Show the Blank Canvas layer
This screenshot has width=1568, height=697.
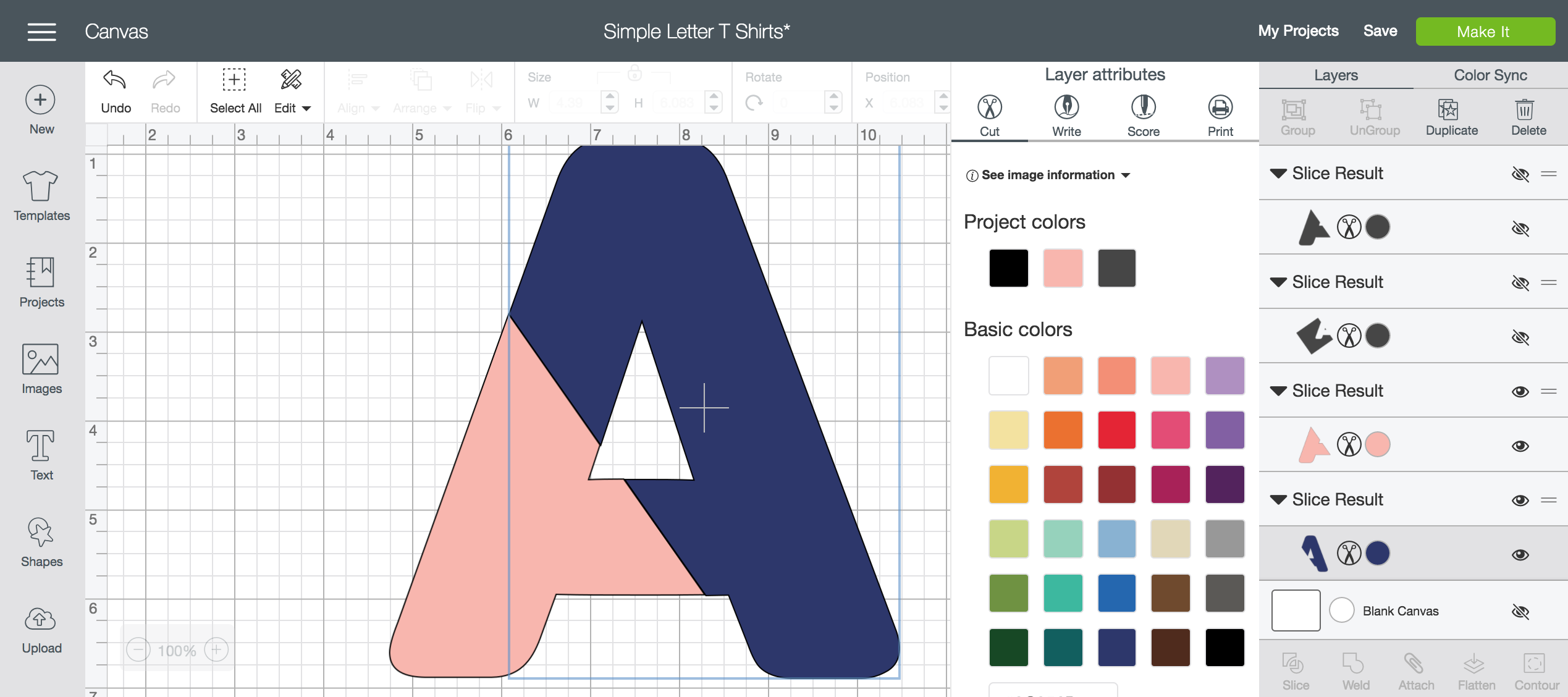(x=1520, y=611)
